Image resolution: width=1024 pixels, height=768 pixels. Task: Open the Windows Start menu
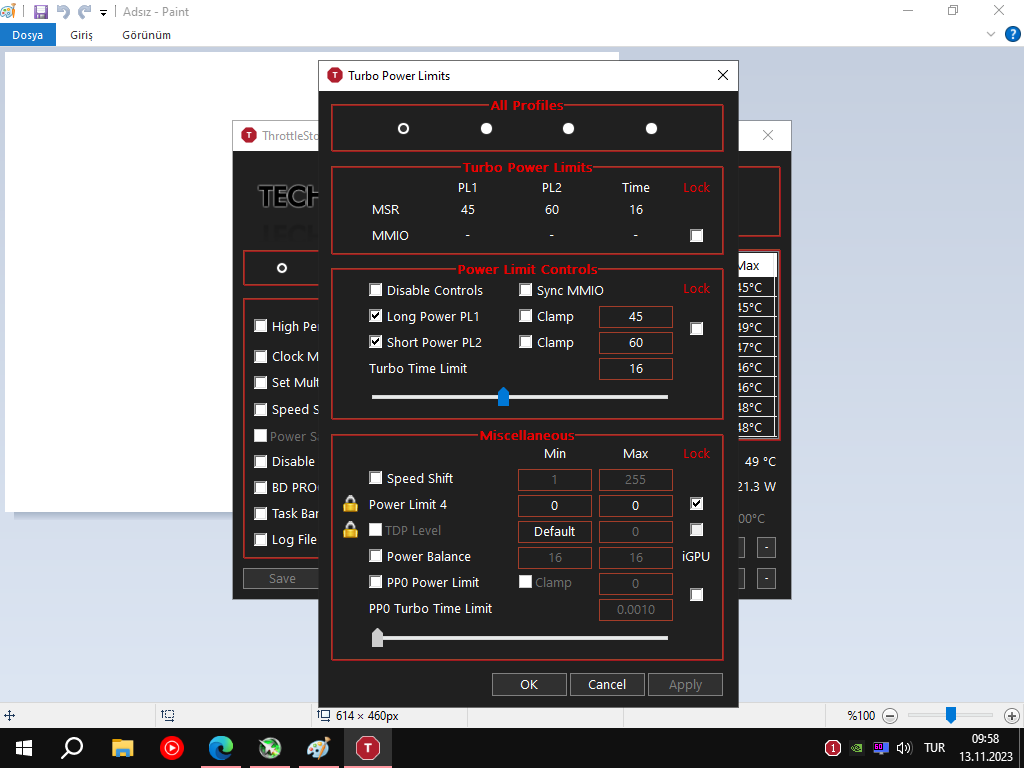24,748
